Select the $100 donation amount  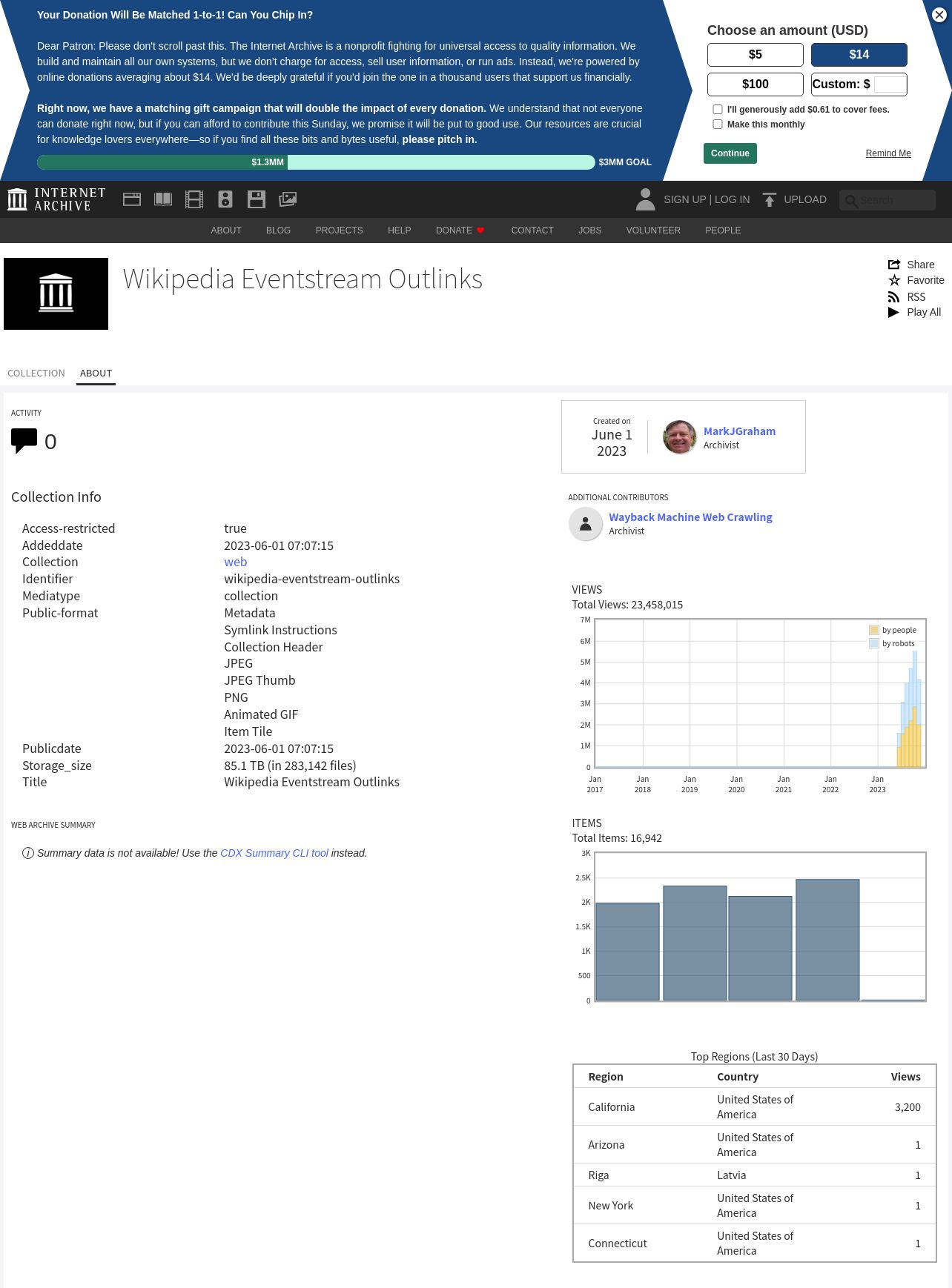[x=756, y=84]
